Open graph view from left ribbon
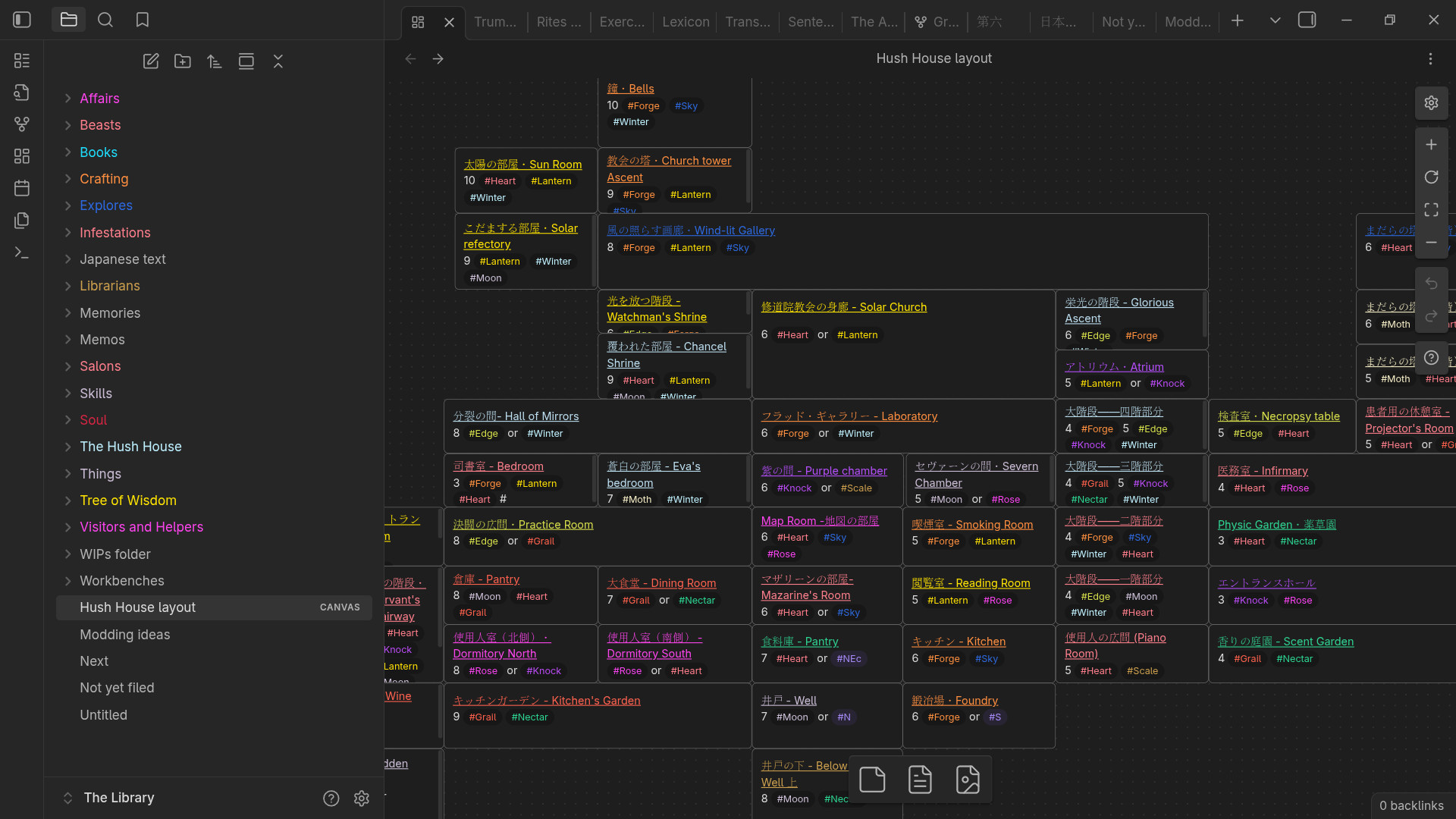This screenshot has width=1456, height=819. (22, 124)
